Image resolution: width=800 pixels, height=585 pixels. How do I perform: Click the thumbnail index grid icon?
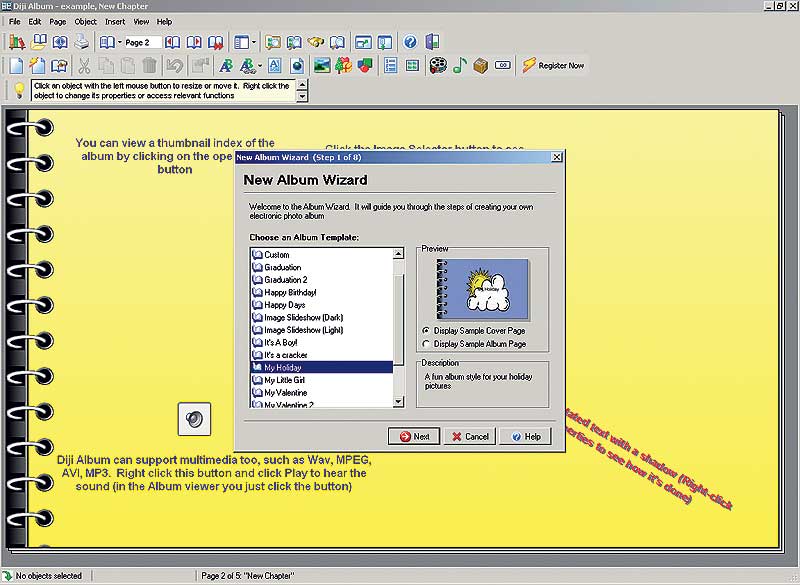[412, 65]
